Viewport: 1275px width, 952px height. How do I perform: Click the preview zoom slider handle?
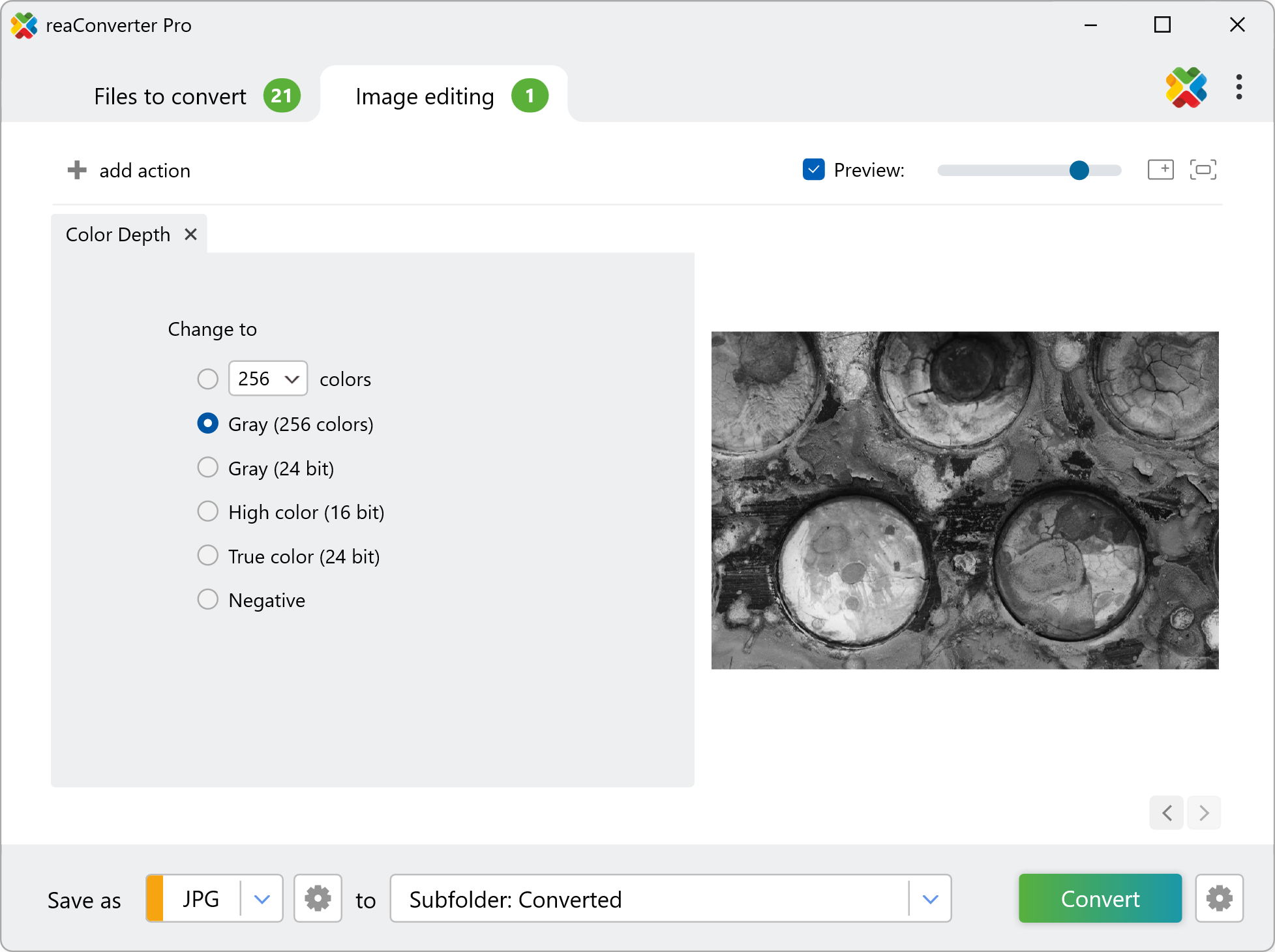(1079, 170)
